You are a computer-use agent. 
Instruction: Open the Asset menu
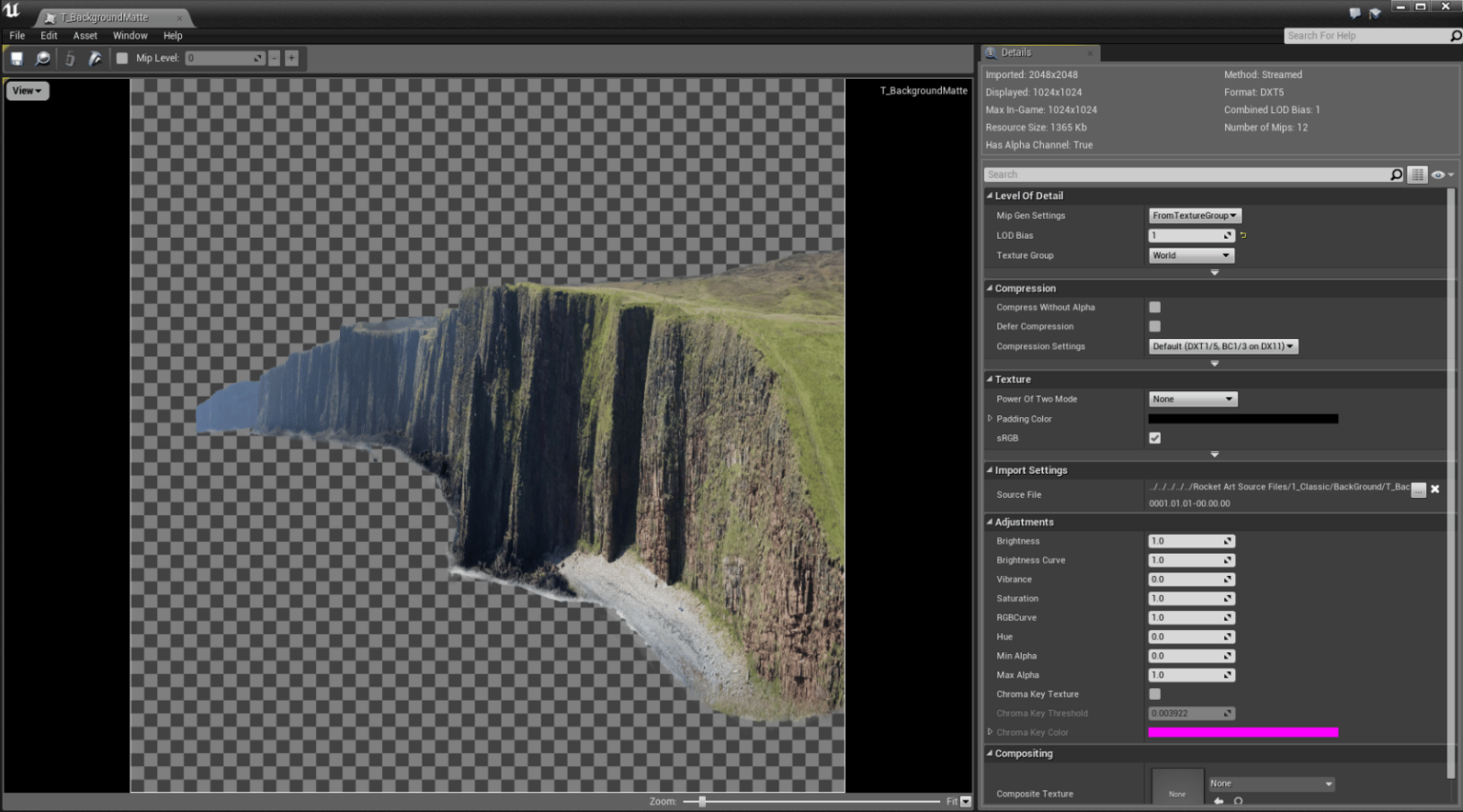pos(85,35)
